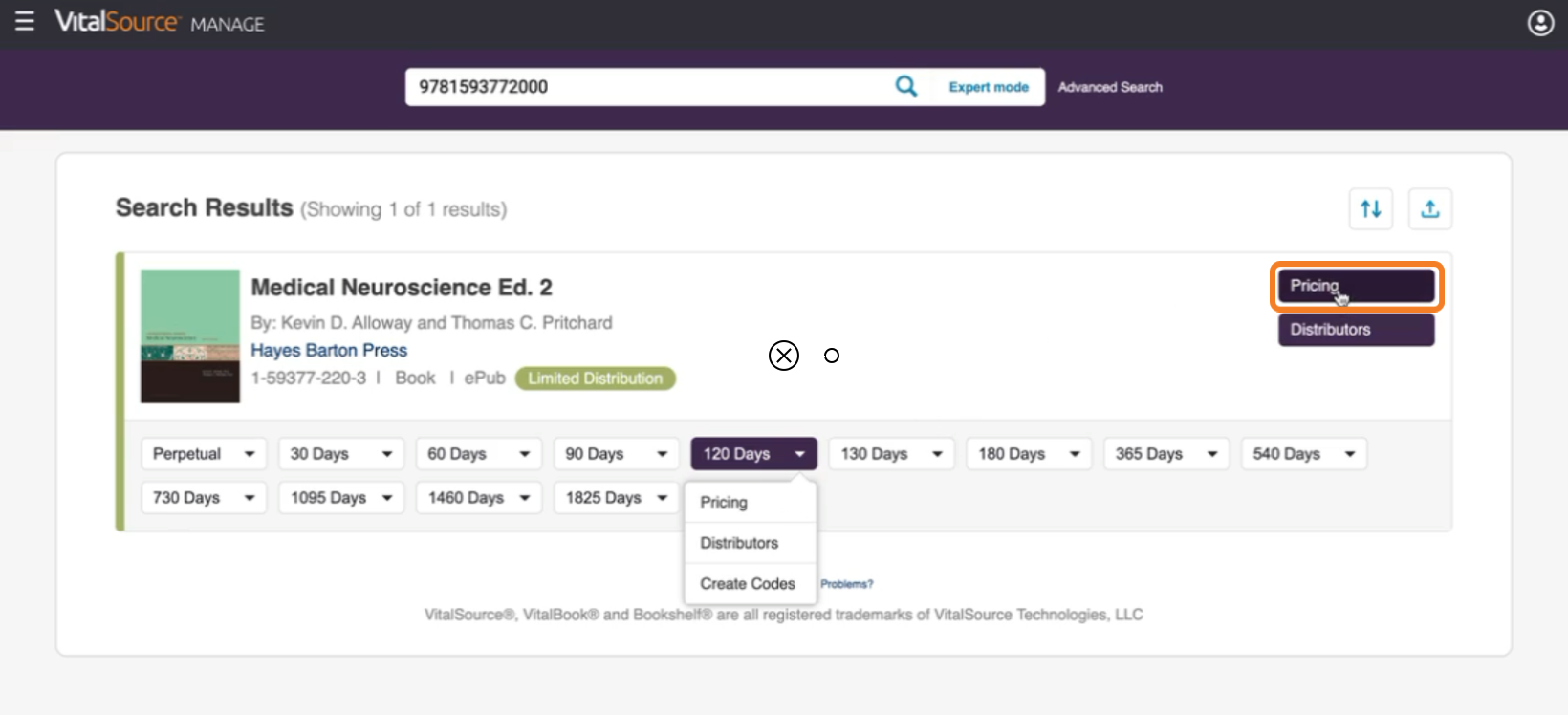The width and height of the screenshot is (1568, 715).
Task: Switch to Expert mode
Action: [x=989, y=87]
